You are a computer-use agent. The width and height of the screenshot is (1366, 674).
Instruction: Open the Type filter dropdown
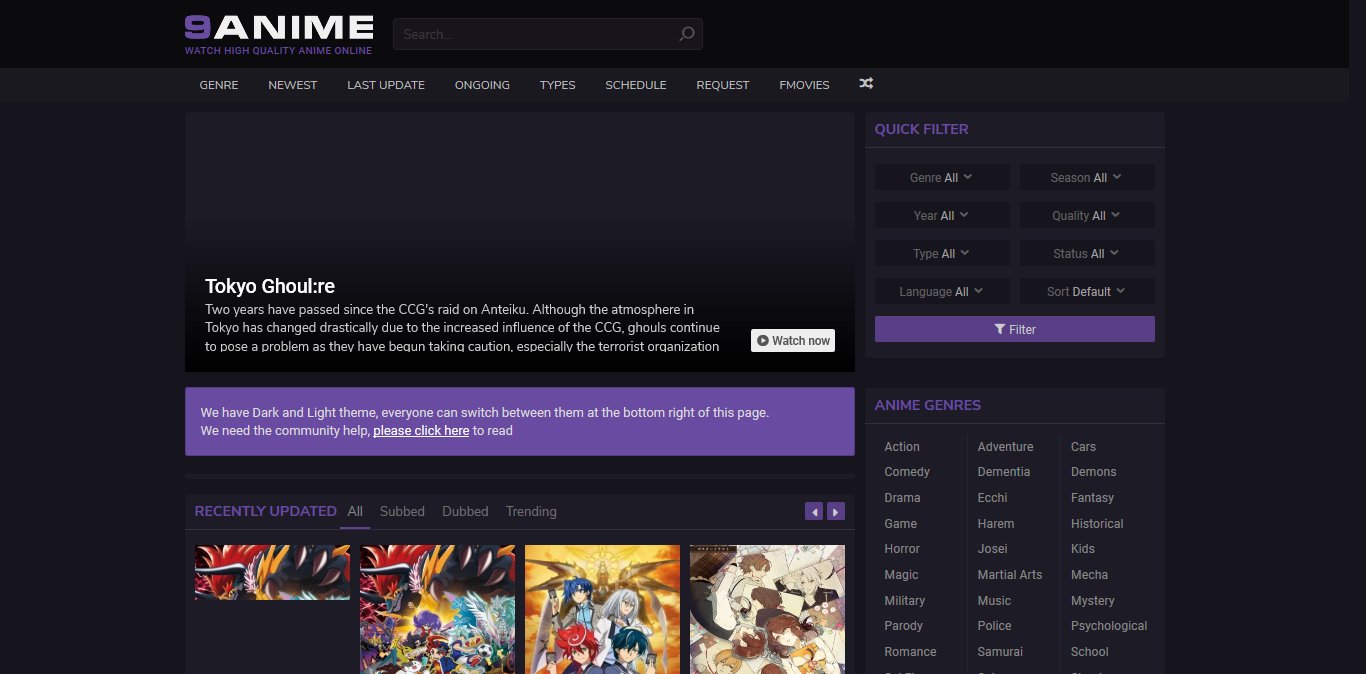[942, 253]
